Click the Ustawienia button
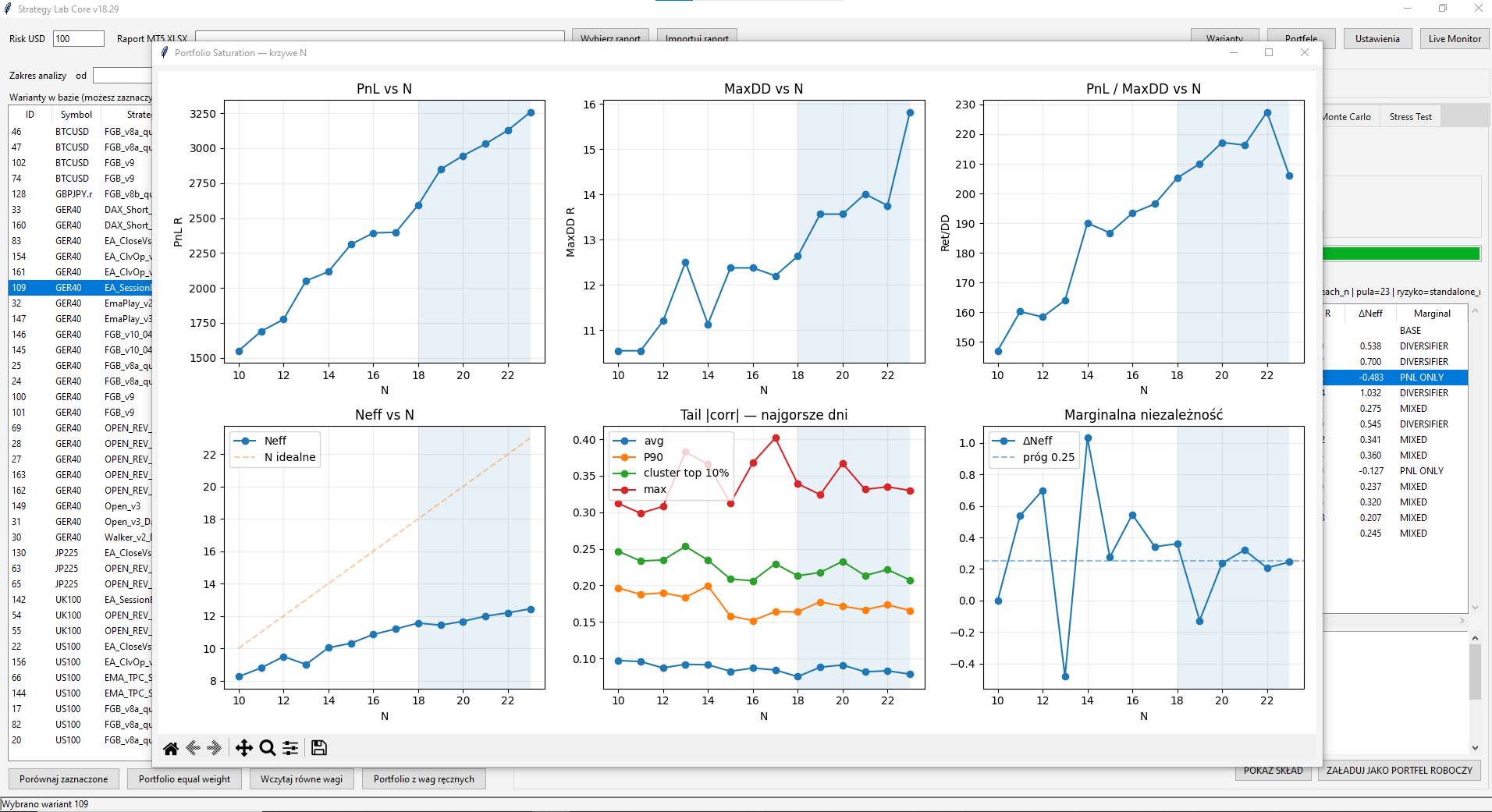Image resolution: width=1492 pixels, height=812 pixels. tap(1377, 39)
